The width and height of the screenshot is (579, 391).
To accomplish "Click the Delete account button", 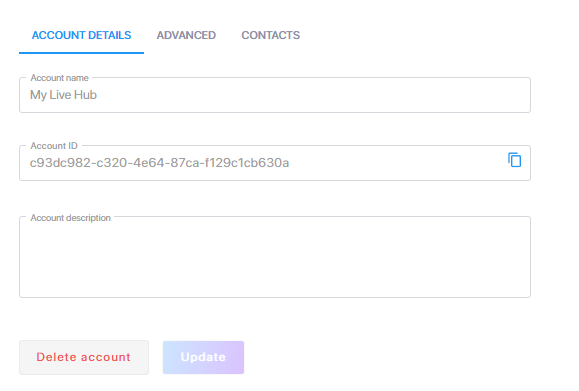I will pyautogui.click(x=84, y=357).
